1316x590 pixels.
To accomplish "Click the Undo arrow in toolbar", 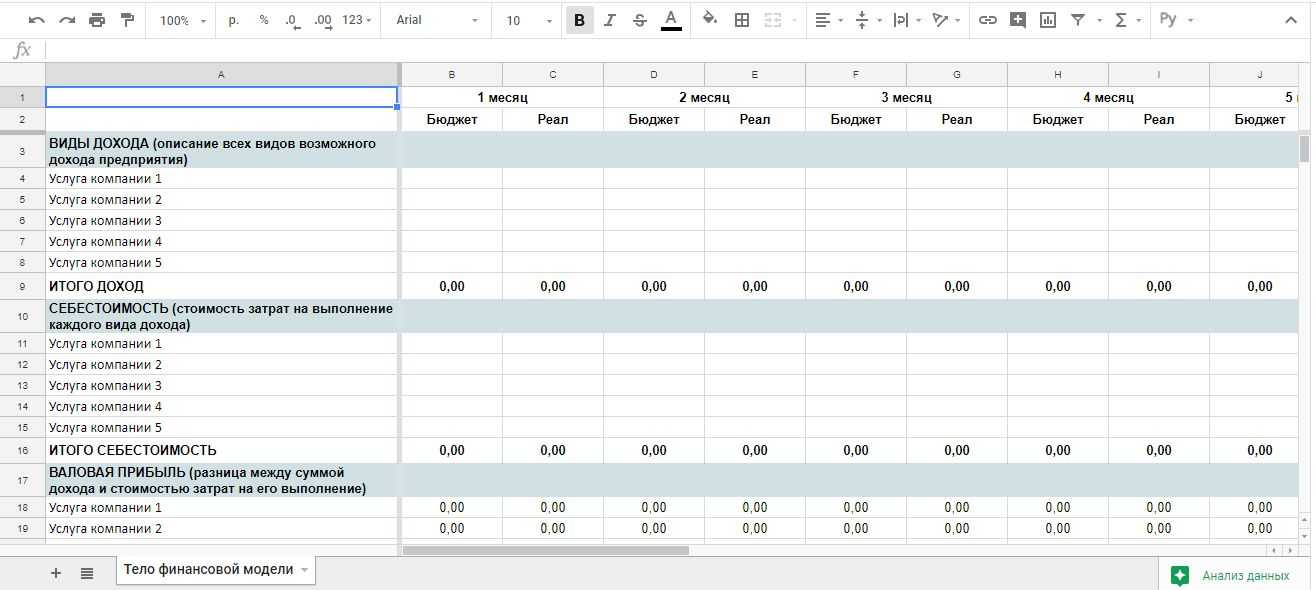I will pos(37,20).
